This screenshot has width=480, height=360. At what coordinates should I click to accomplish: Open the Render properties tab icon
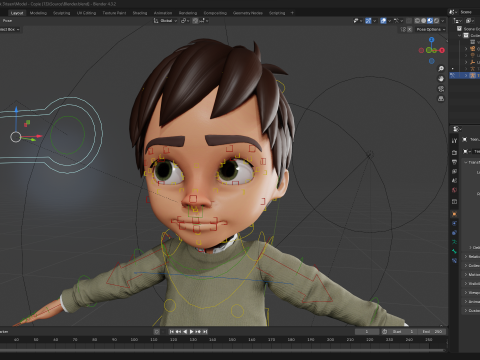pyautogui.click(x=454, y=152)
